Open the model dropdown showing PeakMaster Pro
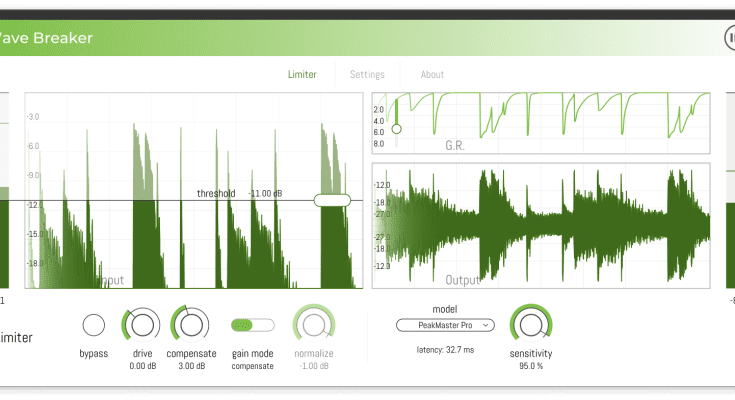Screen dimensions: 735x400 pos(444,325)
